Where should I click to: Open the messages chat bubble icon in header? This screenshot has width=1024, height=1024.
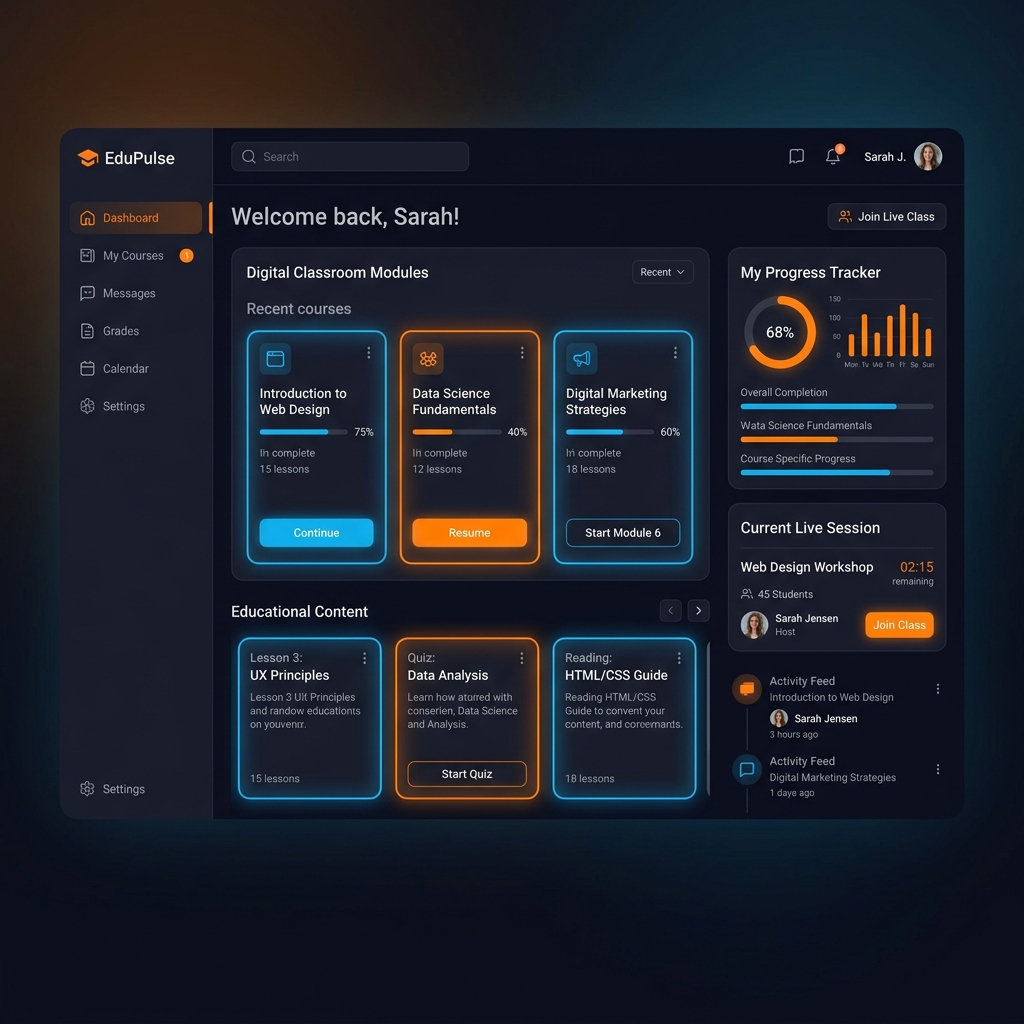pos(796,156)
